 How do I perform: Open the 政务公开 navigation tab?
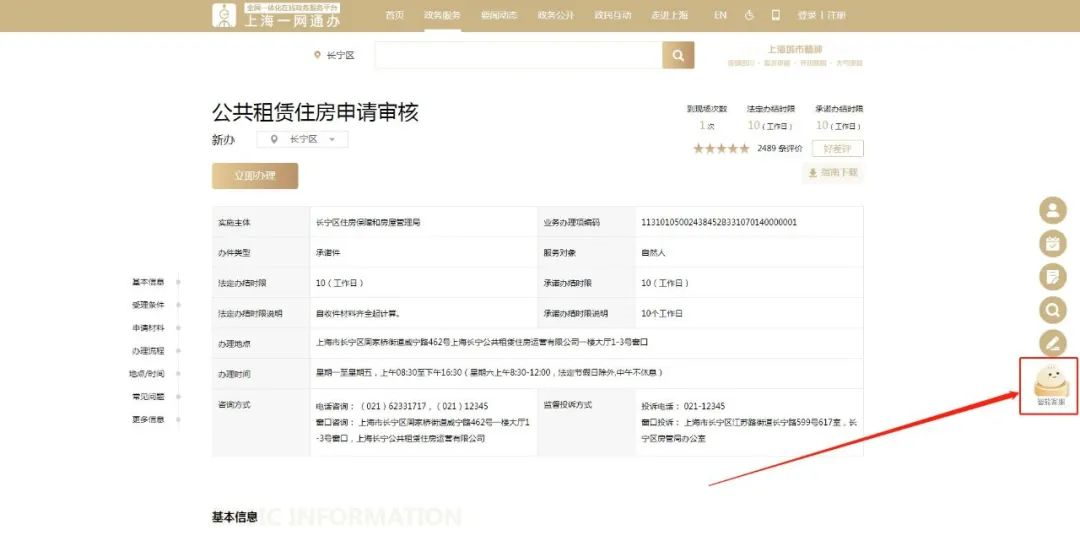click(556, 15)
